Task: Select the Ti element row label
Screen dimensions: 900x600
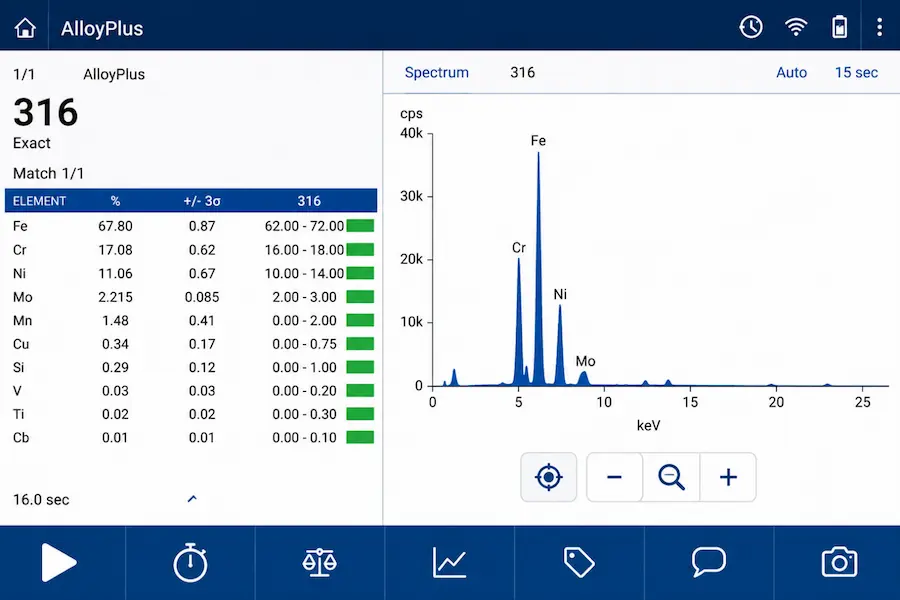Action: click(x=18, y=414)
